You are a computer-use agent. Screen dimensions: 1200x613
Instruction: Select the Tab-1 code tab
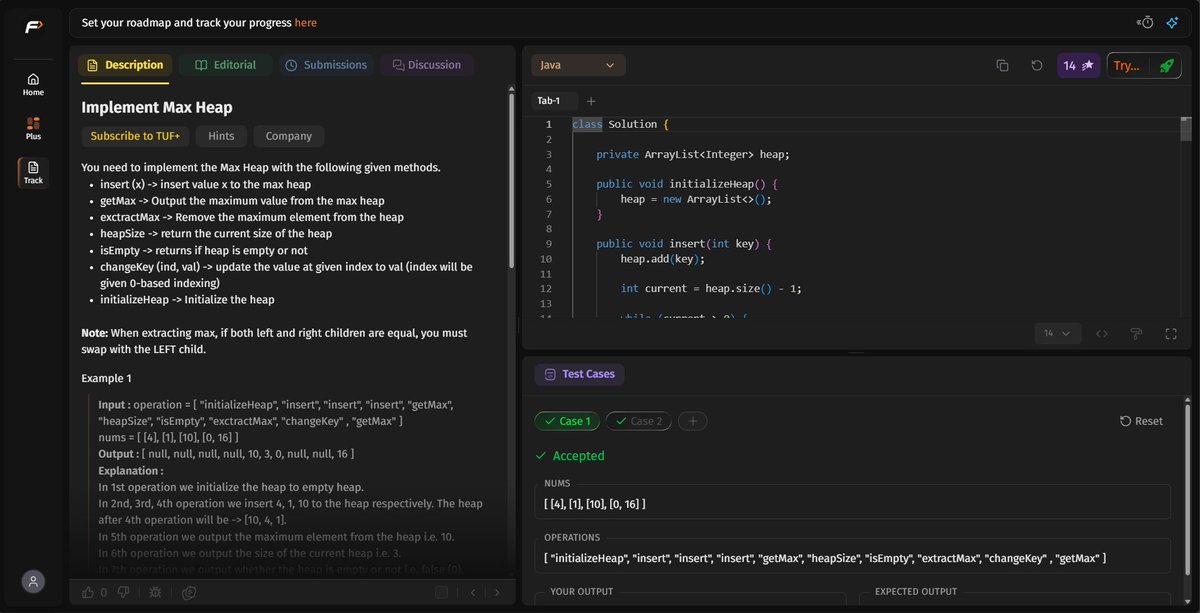pos(549,101)
